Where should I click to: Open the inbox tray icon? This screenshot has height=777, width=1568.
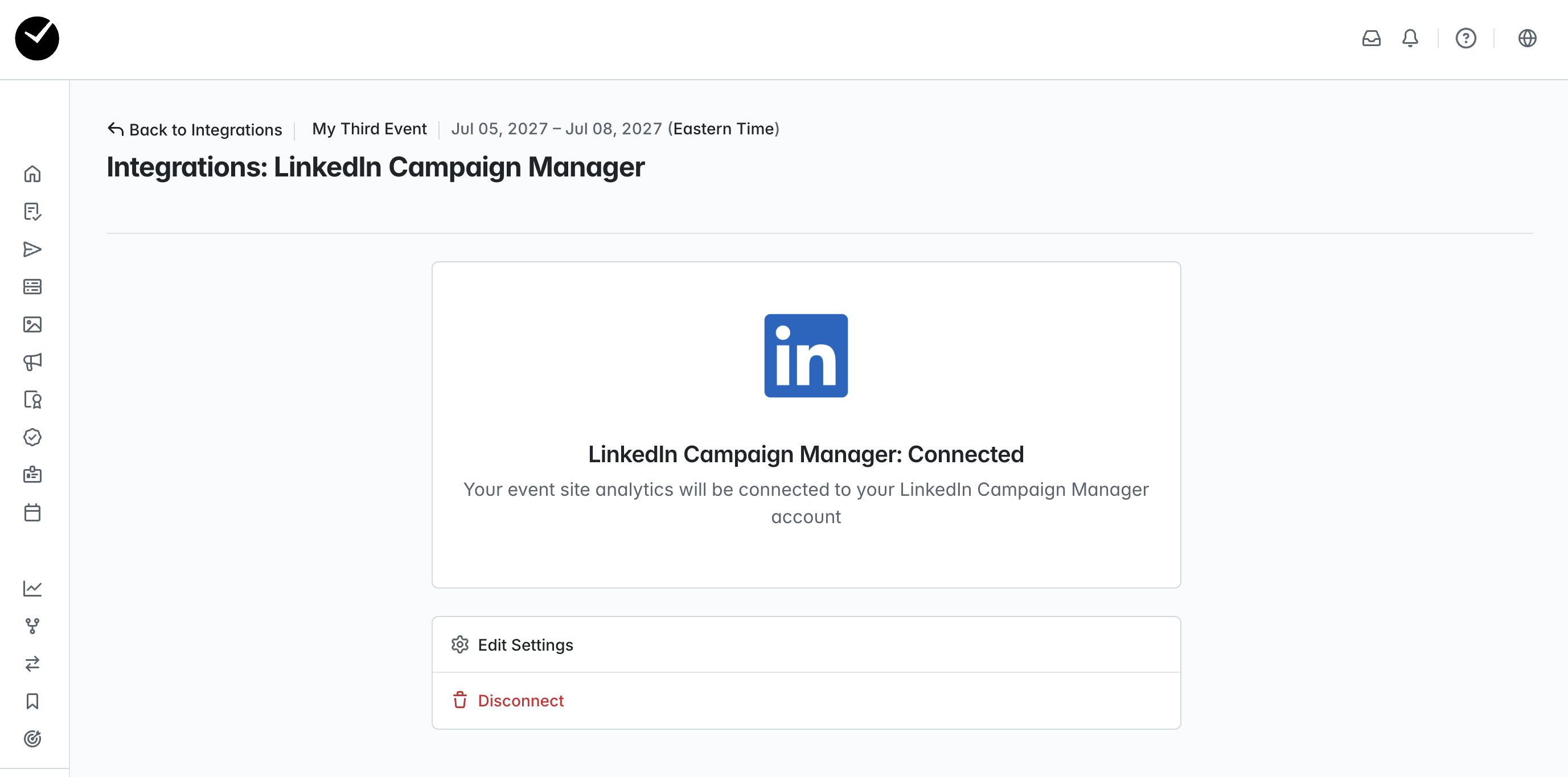1372,38
